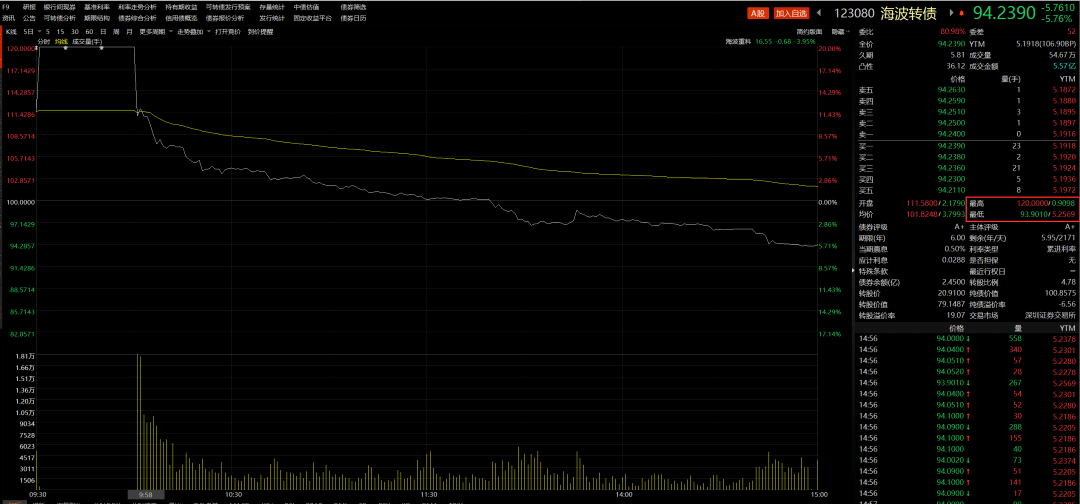Image resolution: width=1080 pixels, height=504 pixels.
Task: Toggle the 均线 average line legend
Action: [61, 41]
